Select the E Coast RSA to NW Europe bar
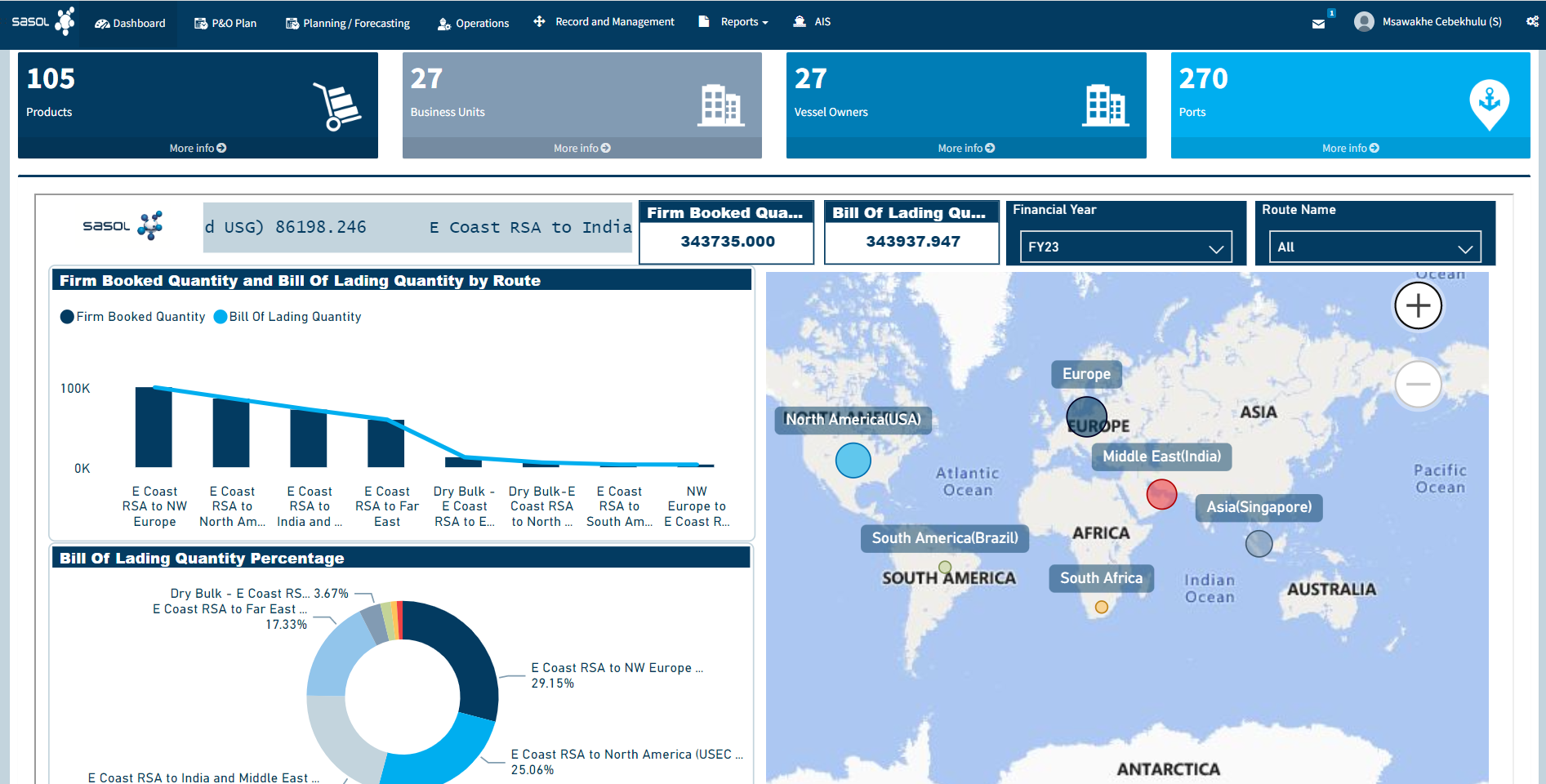Image resolution: width=1546 pixels, height=784 pixels. click(x=154, y=427)
